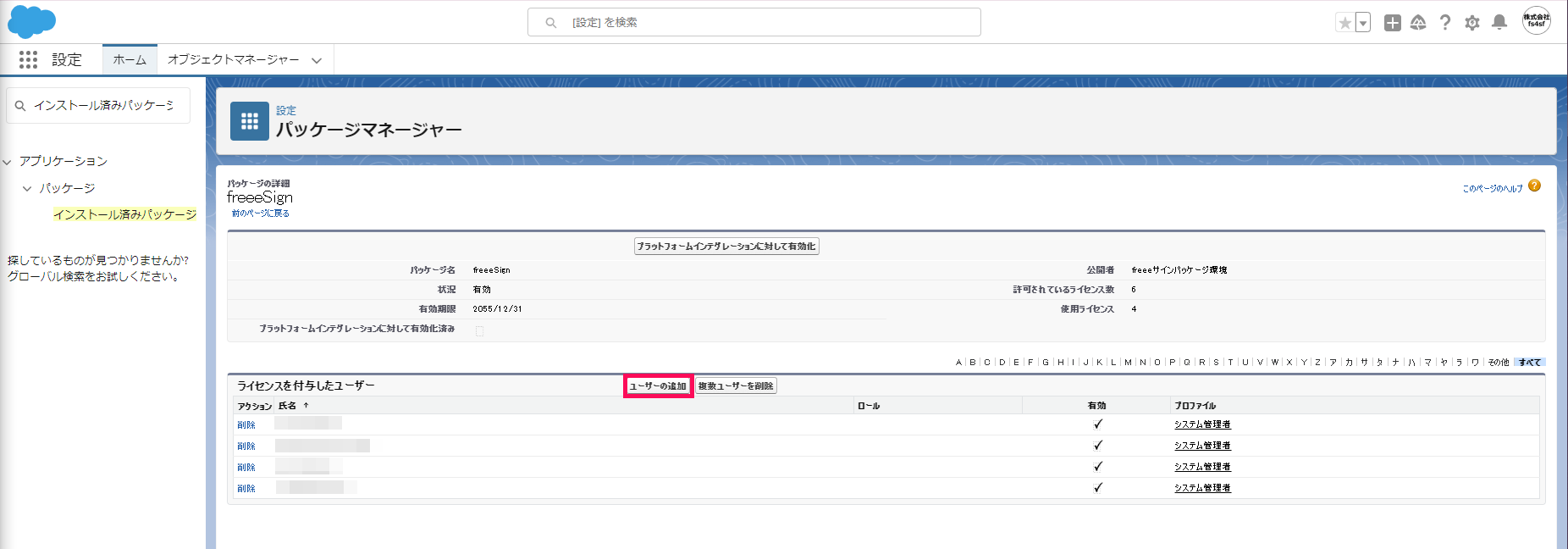Collapse the パッケージ tree node
Image resolution: width=1568 pixels, height=549 pixels.
tap(27, 188)
